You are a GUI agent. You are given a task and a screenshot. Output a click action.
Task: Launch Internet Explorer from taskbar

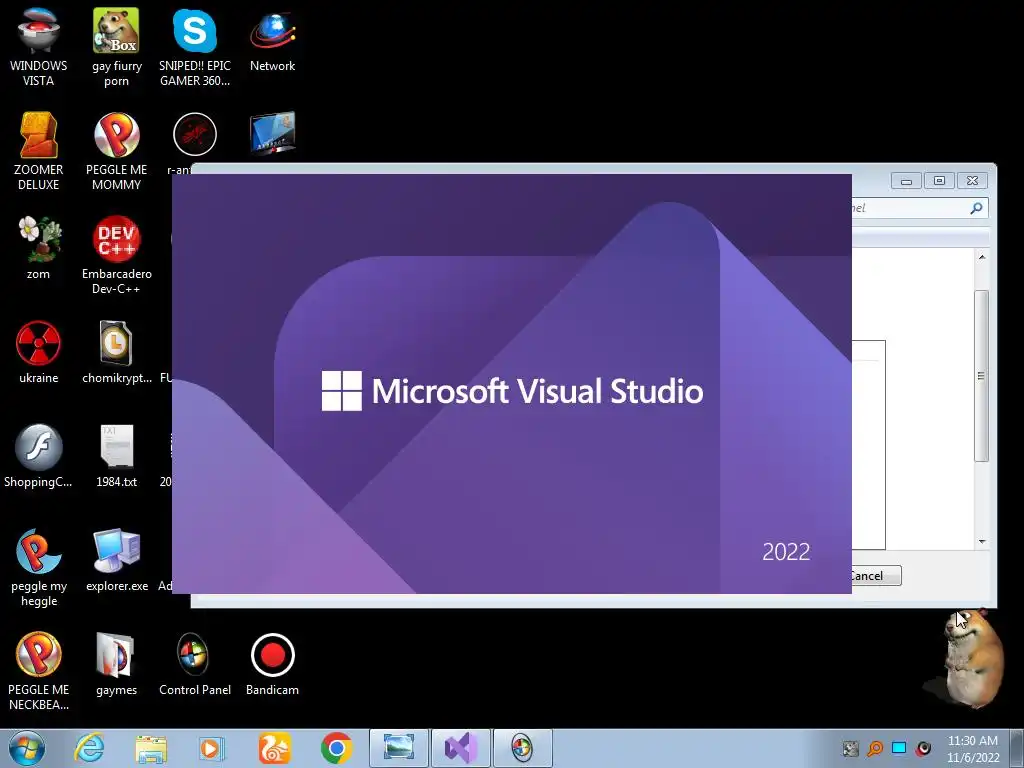pos(89,748)
